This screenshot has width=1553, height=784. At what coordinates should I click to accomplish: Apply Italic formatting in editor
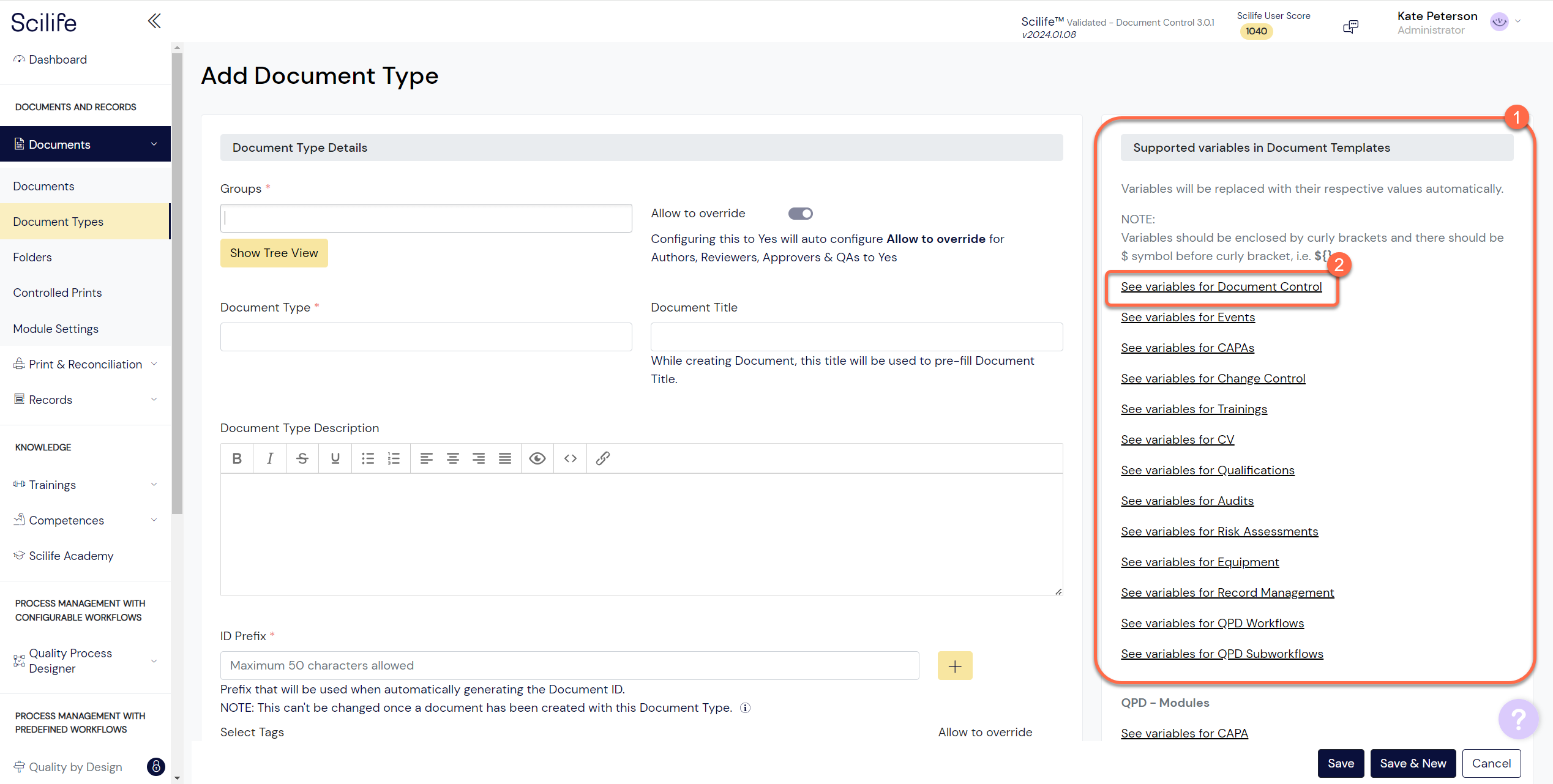(x=269, y=458)
